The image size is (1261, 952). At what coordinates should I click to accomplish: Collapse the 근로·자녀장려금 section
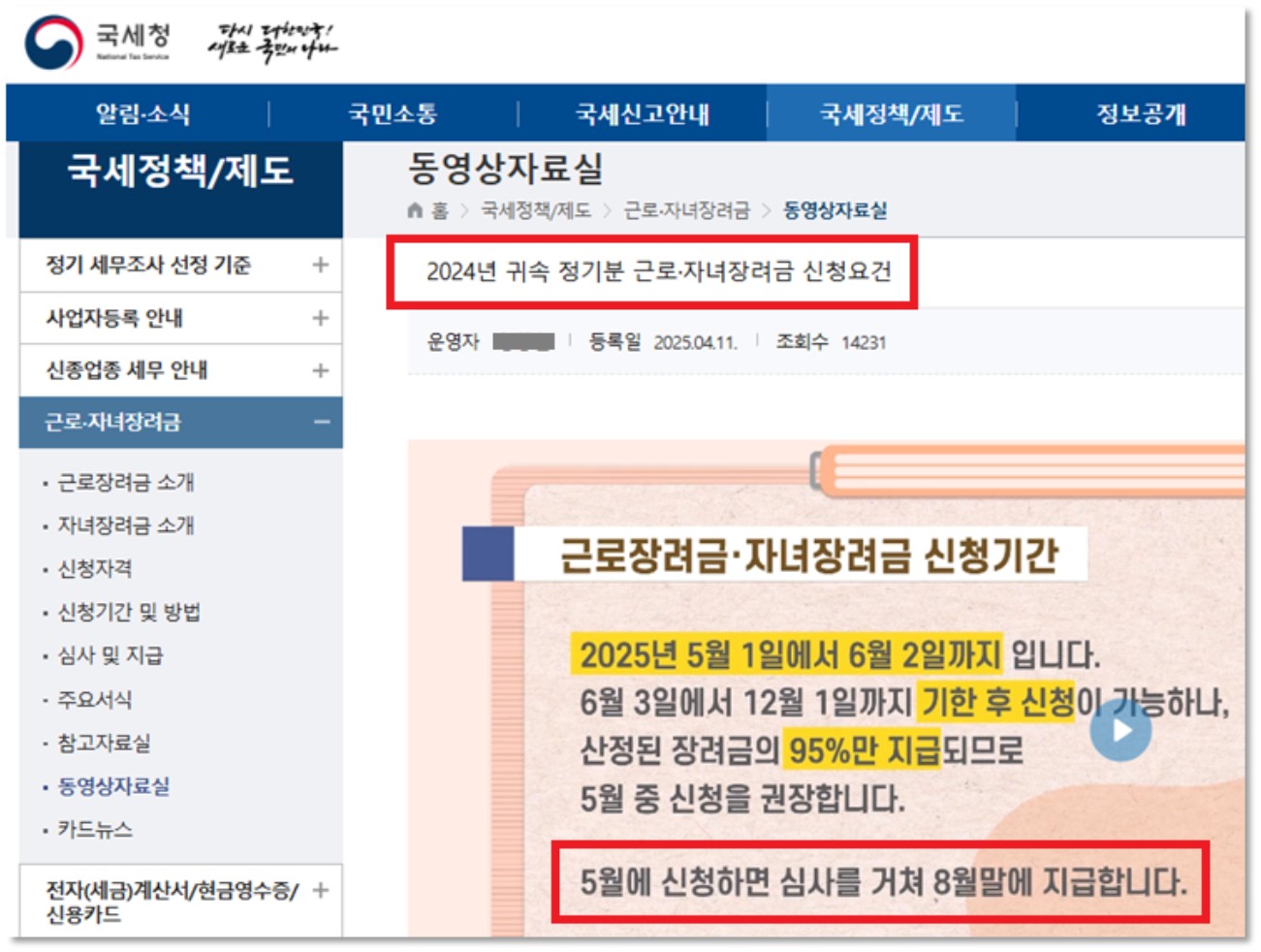pyautogui.click(x=321, y=422)
